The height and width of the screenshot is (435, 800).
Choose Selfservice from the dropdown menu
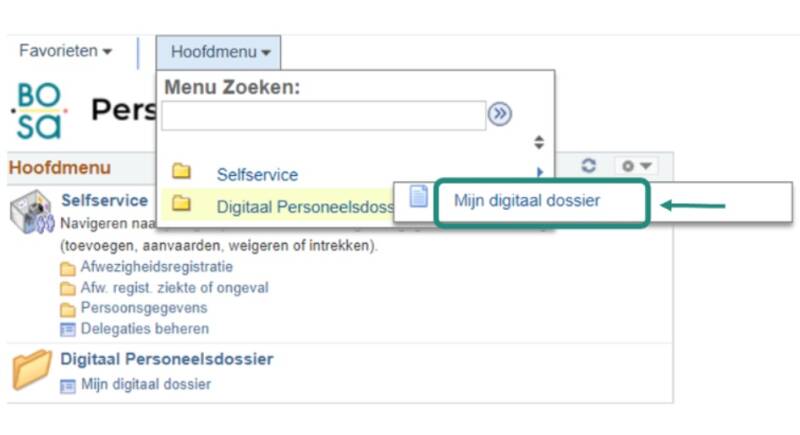pyautogui.click(x=257, y=174)
